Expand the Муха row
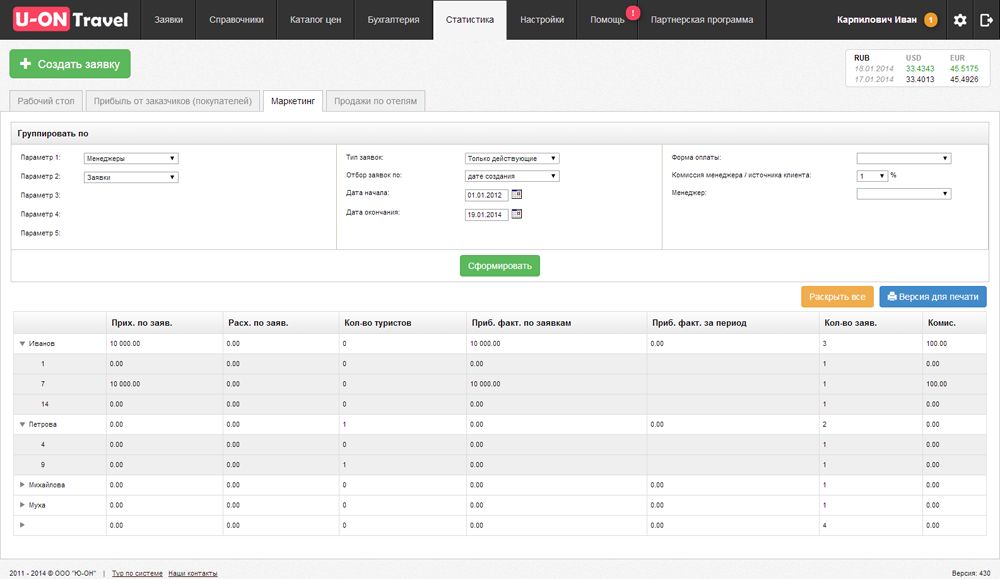The width and height of the screenshot is (1000, 579). (x=22, y=505)
